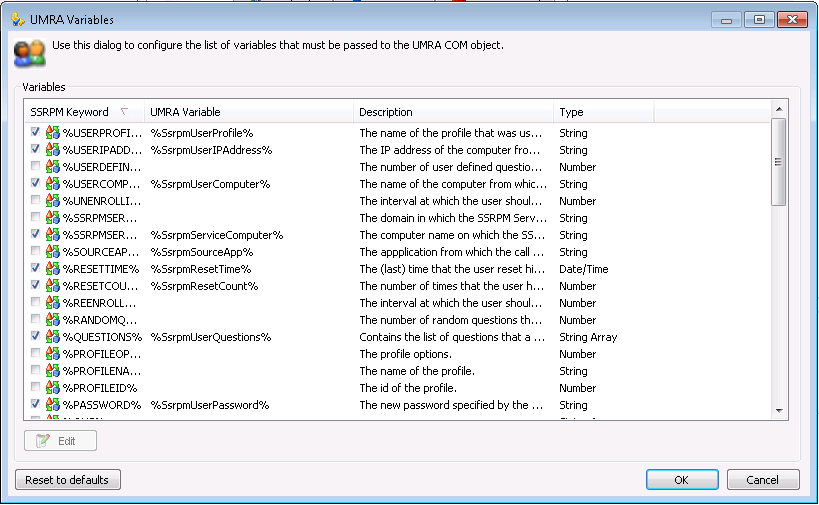This screenshot has height=505, width=819.
Task: Click the icon beside %PROFILEOP… keyword
Action: (53, 354)
